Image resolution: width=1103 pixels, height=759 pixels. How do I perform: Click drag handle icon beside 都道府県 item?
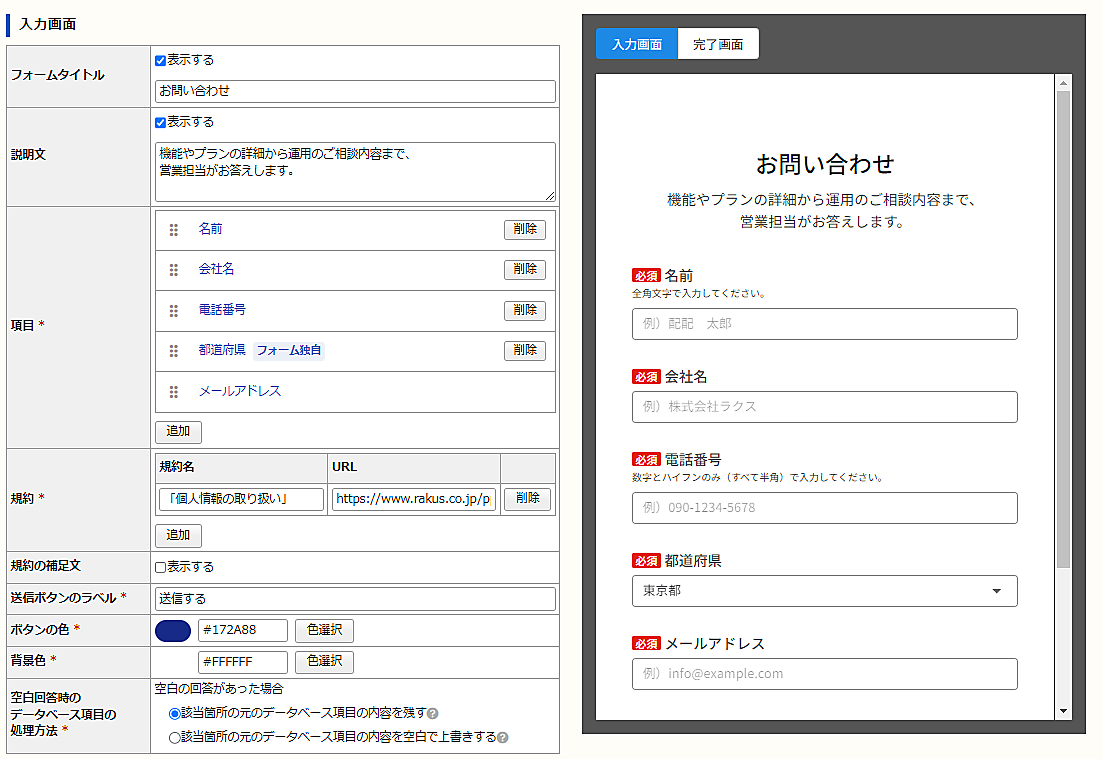coord(174,351)
